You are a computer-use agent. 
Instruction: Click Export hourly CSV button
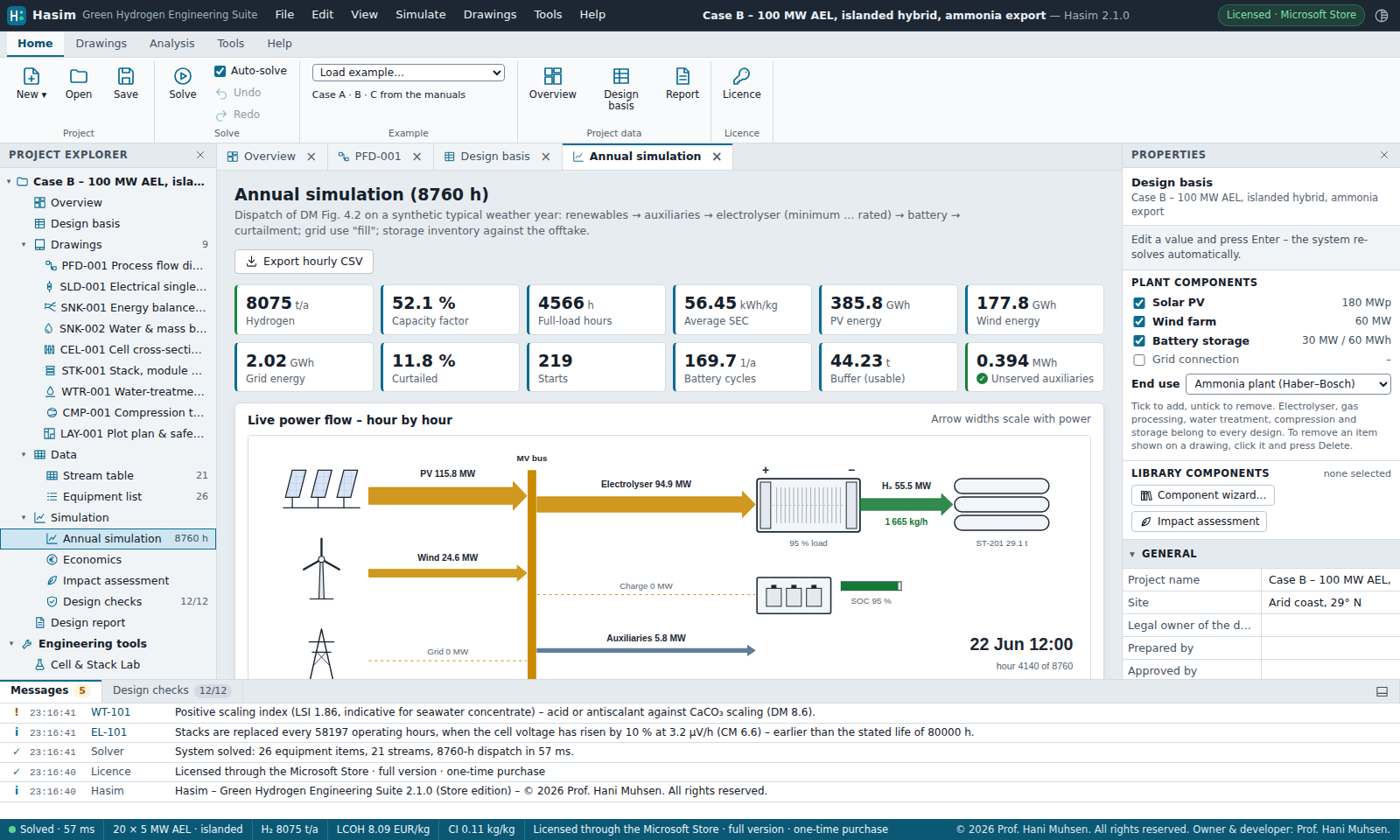pos(304,262)
